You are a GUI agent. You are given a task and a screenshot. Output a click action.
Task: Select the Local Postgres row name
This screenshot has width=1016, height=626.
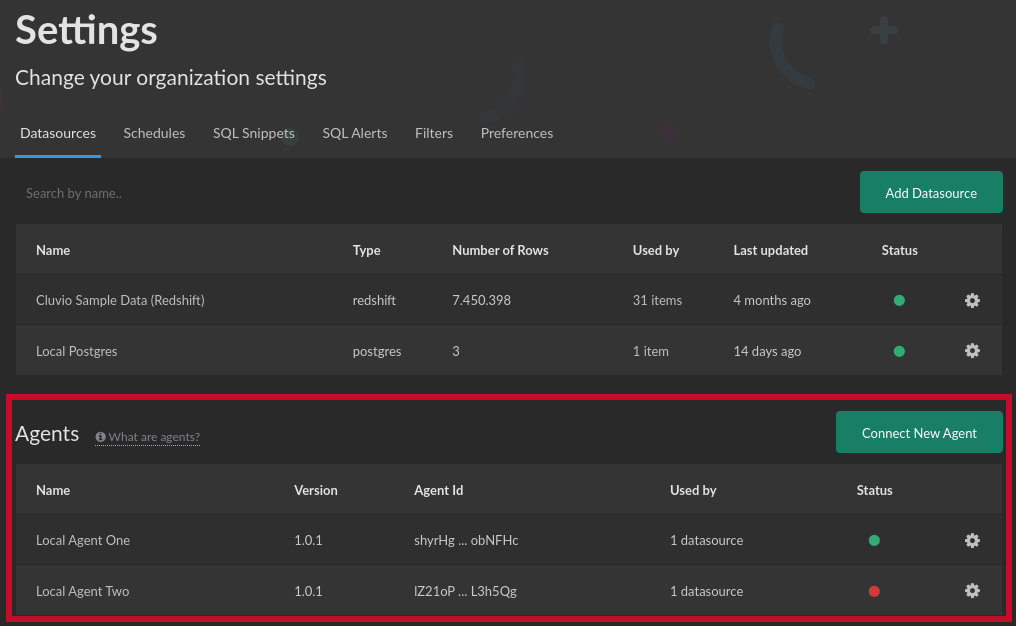(x=76, y=351)
